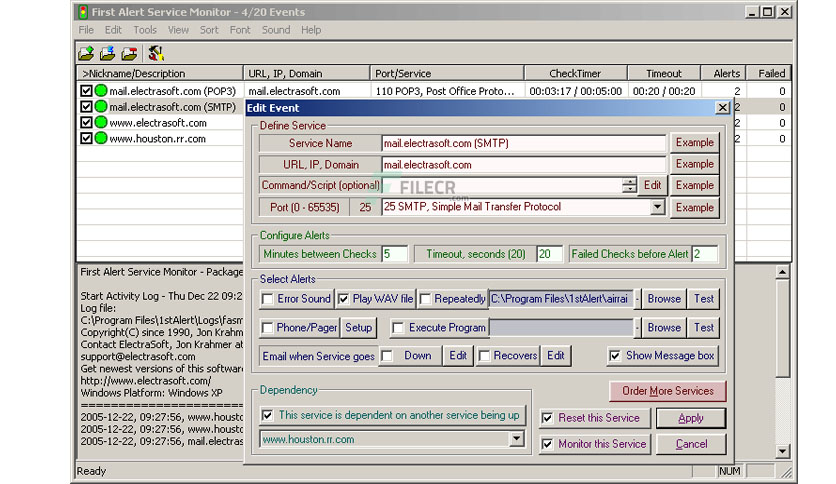836x484 pixels.
Task: Click the log pane scroll up arrow
Action: pos(782,272)
